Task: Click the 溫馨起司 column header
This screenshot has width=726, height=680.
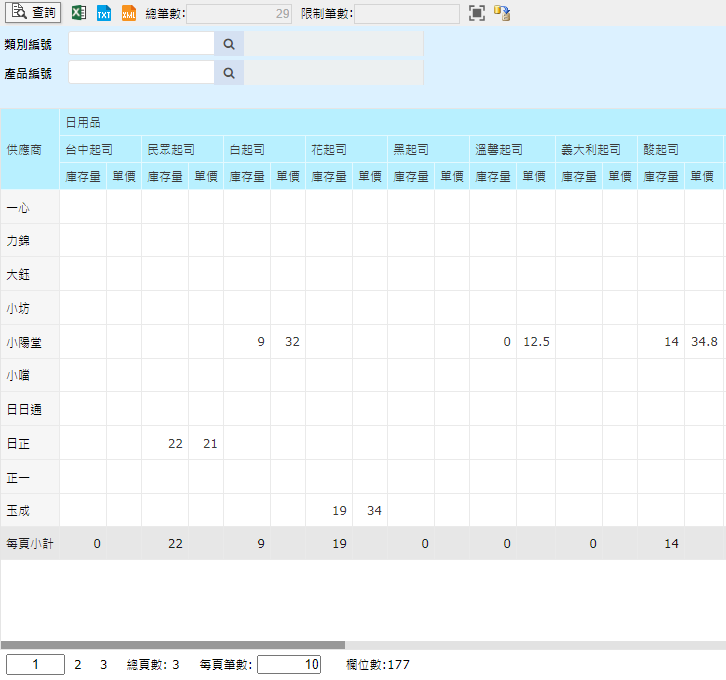Action: click(513, 149)
